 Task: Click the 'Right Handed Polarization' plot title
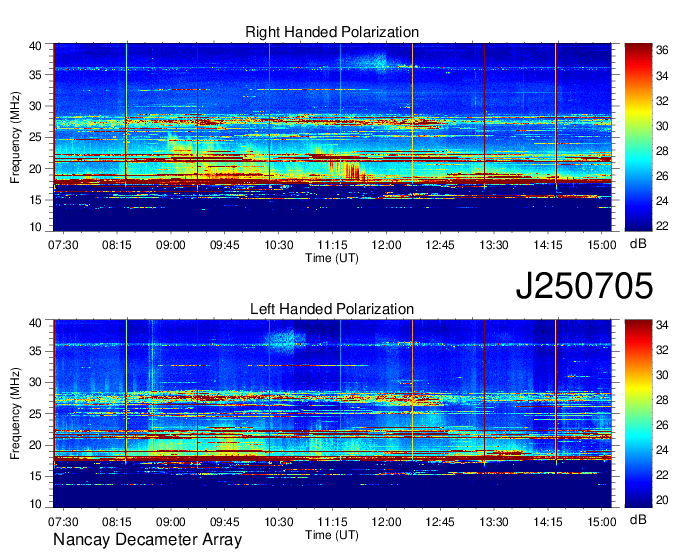pyautogui.click(x=332, y=32)
